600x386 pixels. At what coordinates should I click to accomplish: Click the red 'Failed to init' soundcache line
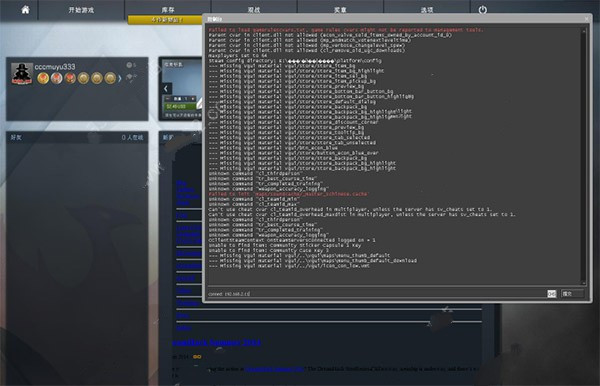tap(289, 194)
